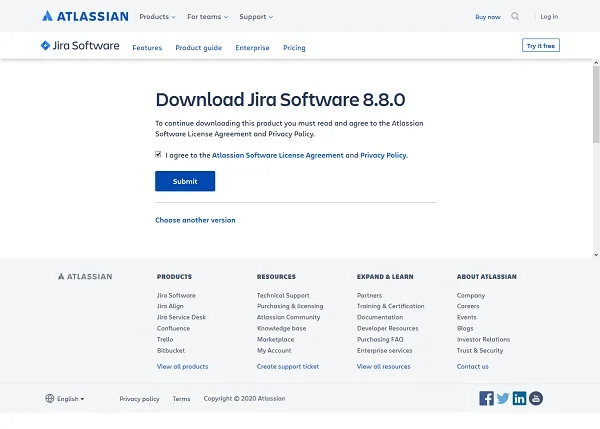Viewport: 600px width, 429px height.
Task: Open Documentation footer link
Action: (380, 317)
